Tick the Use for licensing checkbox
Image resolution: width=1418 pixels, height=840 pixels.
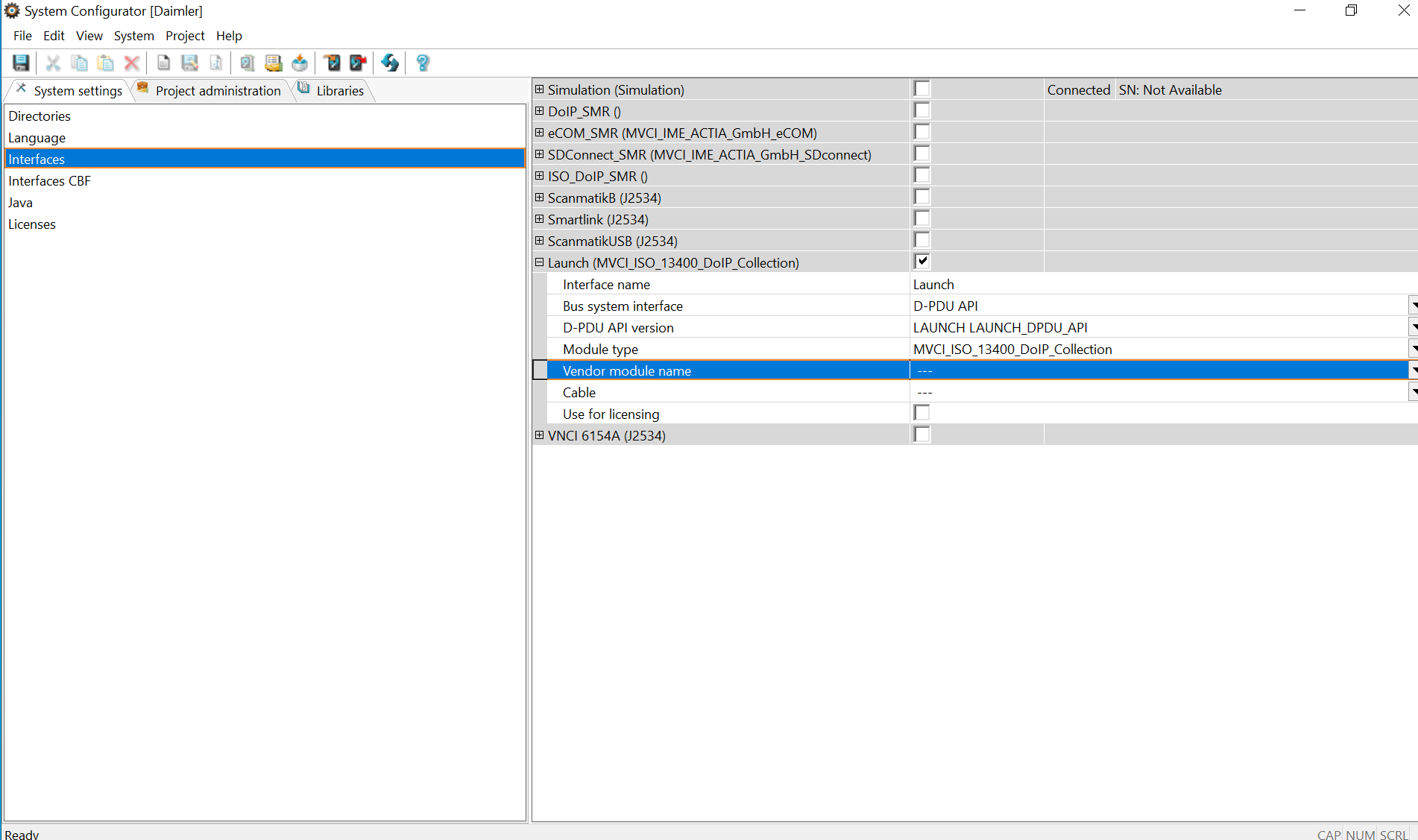(922, 413)
